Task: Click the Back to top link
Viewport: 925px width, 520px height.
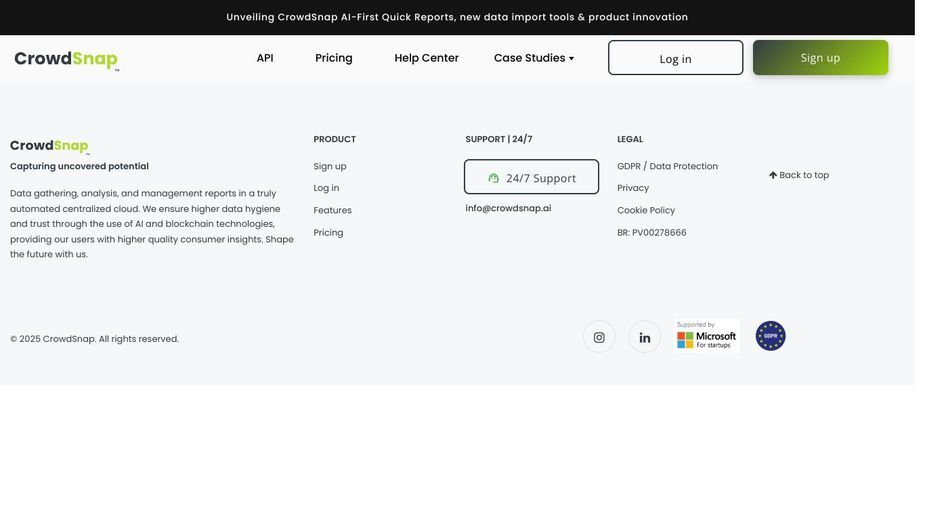Action: [x=799, y=175]
